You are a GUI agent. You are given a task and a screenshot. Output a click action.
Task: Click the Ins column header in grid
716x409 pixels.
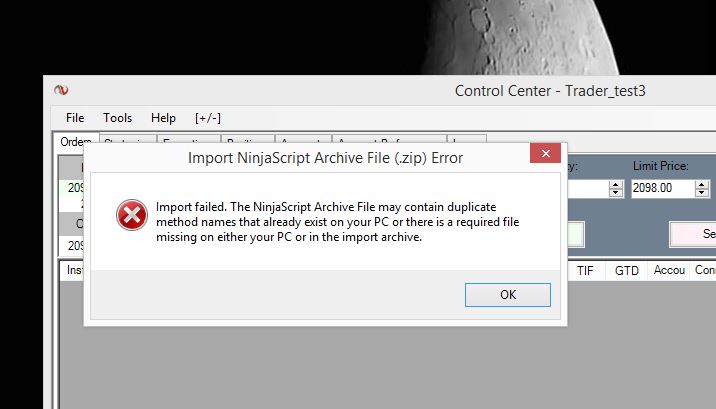pyautogui.click(x=73, y=270)
